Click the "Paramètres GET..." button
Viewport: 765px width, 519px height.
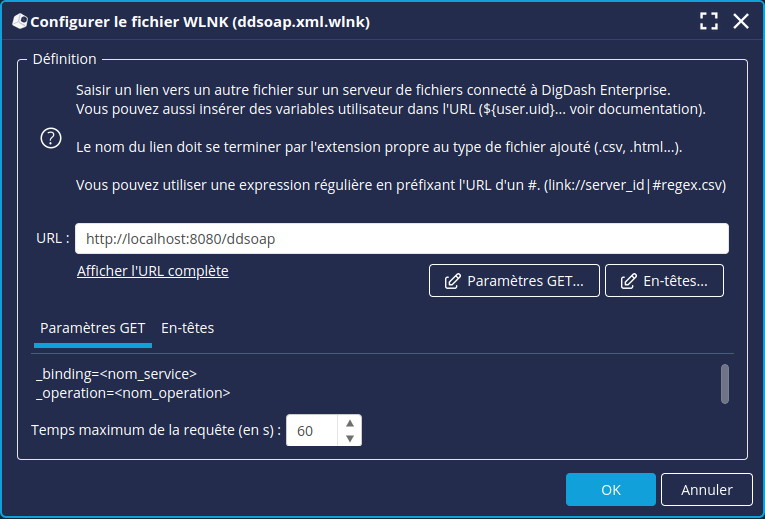(x=515, y=281)
